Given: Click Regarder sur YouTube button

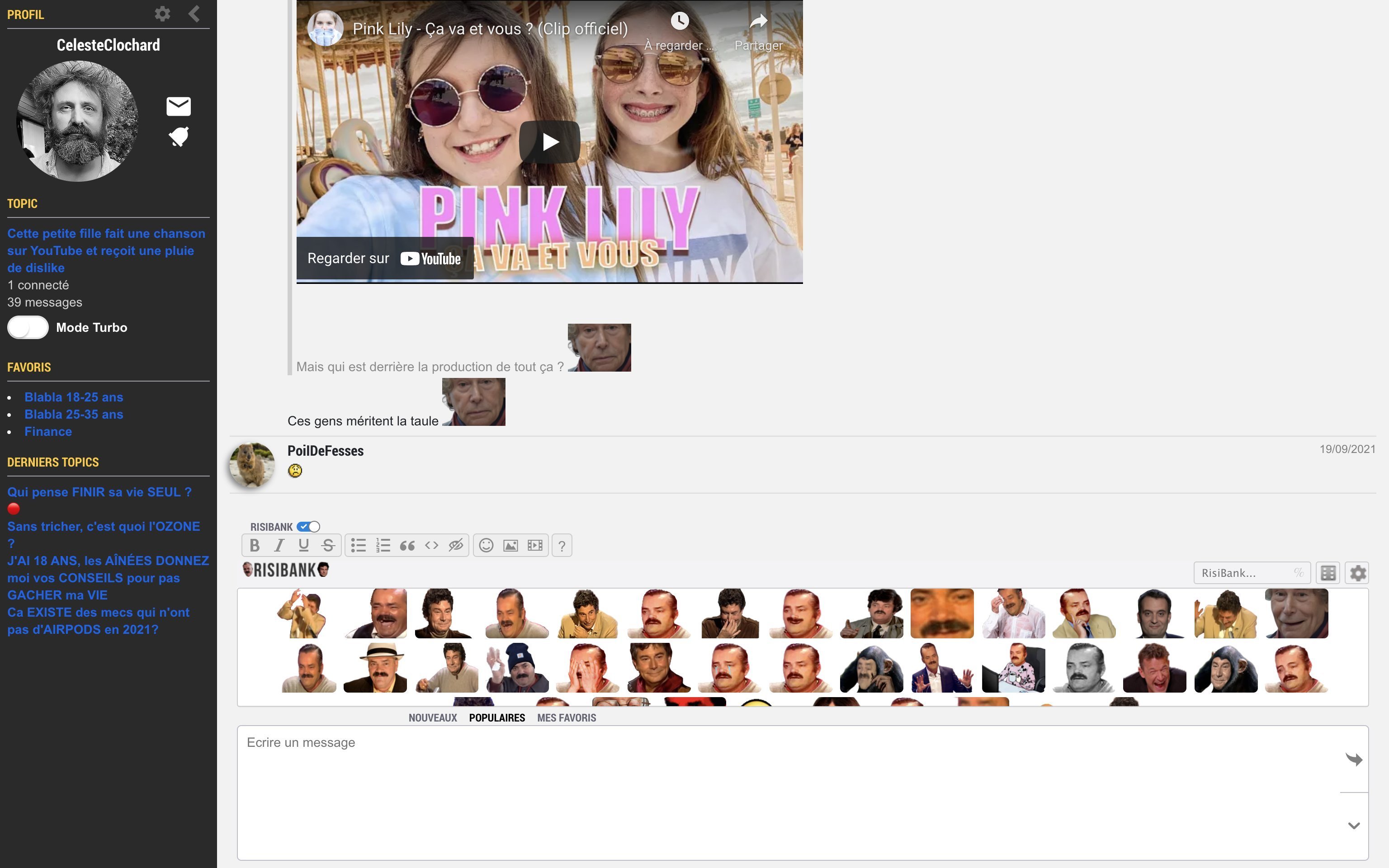Looking at the screenshot, I should [x=385, y=258].
